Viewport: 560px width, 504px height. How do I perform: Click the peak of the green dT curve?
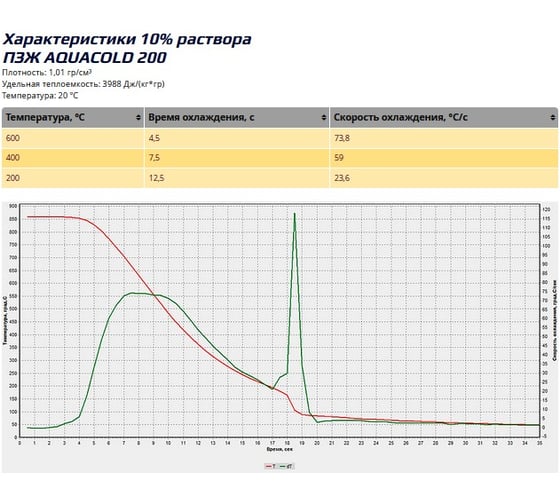tap(294, 214)
